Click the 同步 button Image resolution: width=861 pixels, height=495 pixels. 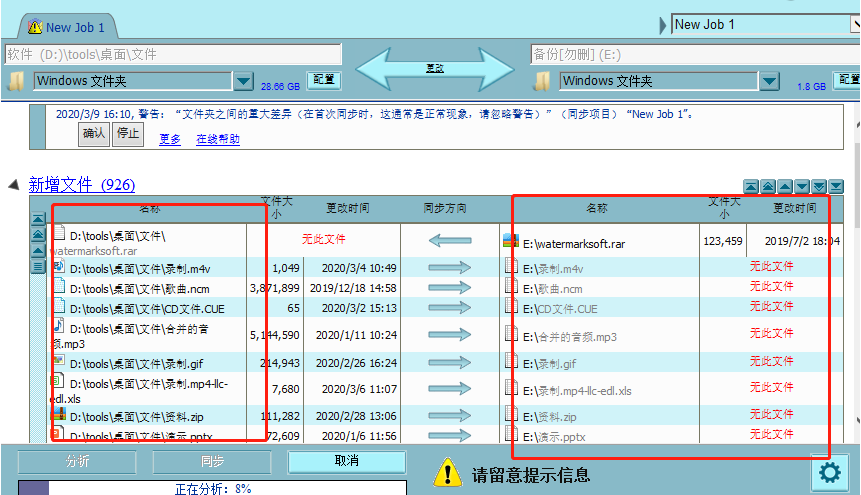212,461
